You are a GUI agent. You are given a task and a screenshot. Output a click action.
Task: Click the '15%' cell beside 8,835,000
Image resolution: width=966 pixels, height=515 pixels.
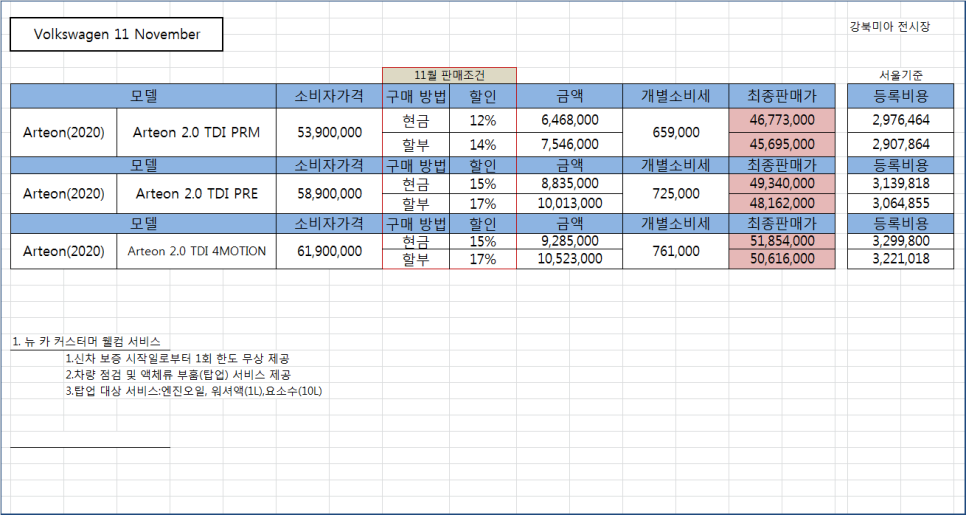(x=482, y=184)
